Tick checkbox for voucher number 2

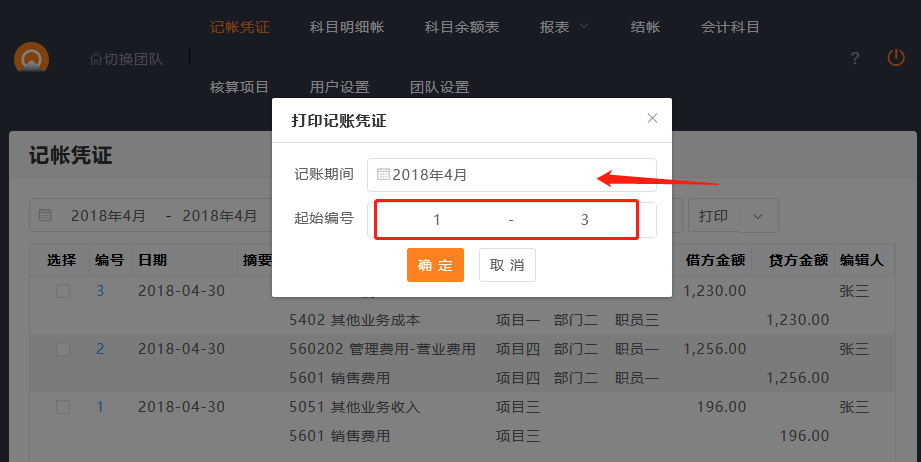point(62,349)
